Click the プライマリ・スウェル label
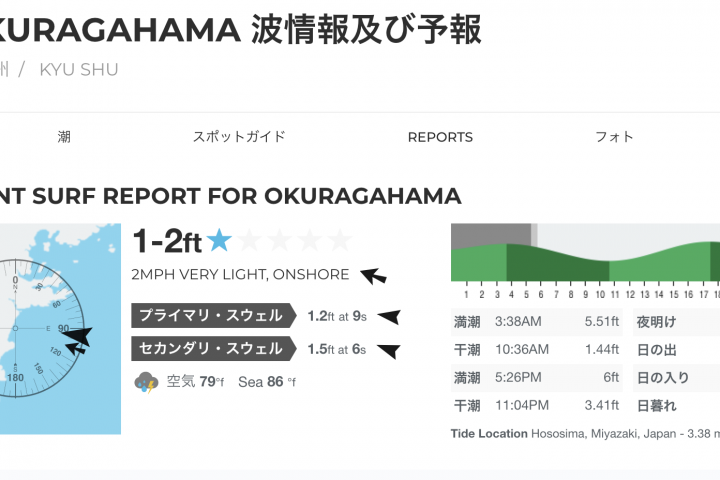This screenshot has width=720, height=480. tap(211, 316)
